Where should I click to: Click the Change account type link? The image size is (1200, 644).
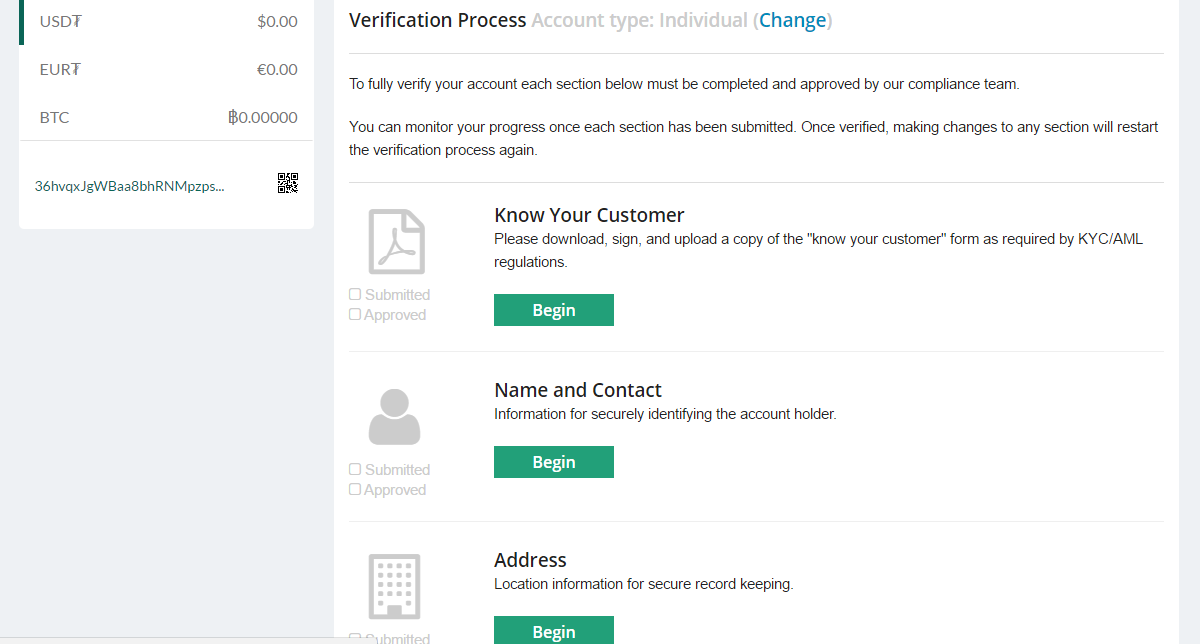[x=792, y=20]
